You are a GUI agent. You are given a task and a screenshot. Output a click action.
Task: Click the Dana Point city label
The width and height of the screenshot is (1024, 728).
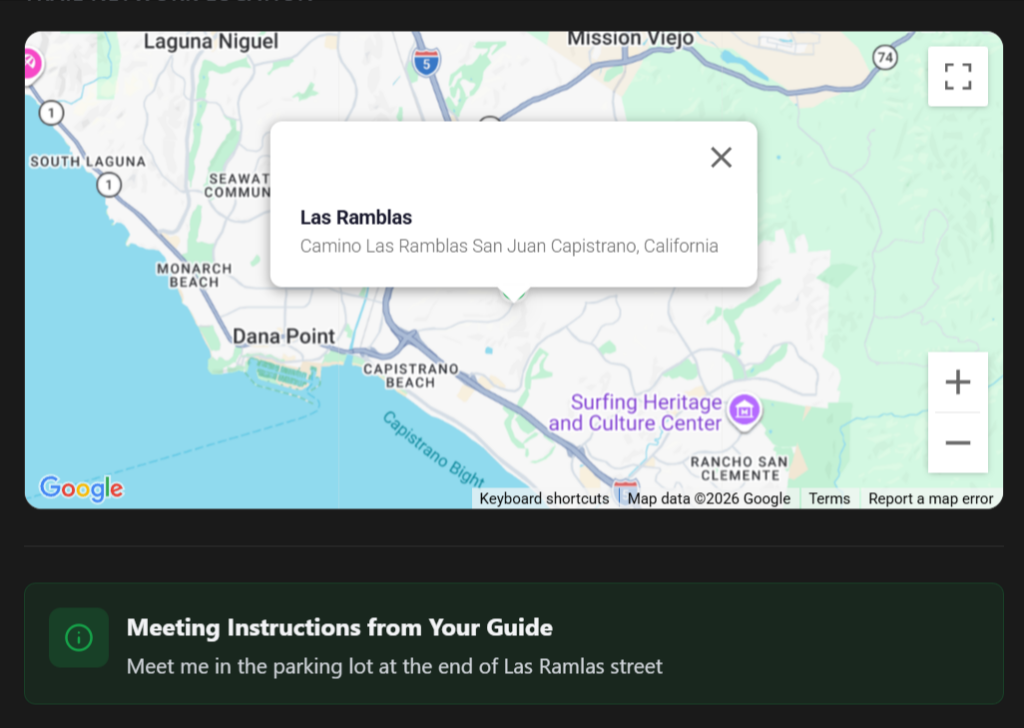[284, 337]
